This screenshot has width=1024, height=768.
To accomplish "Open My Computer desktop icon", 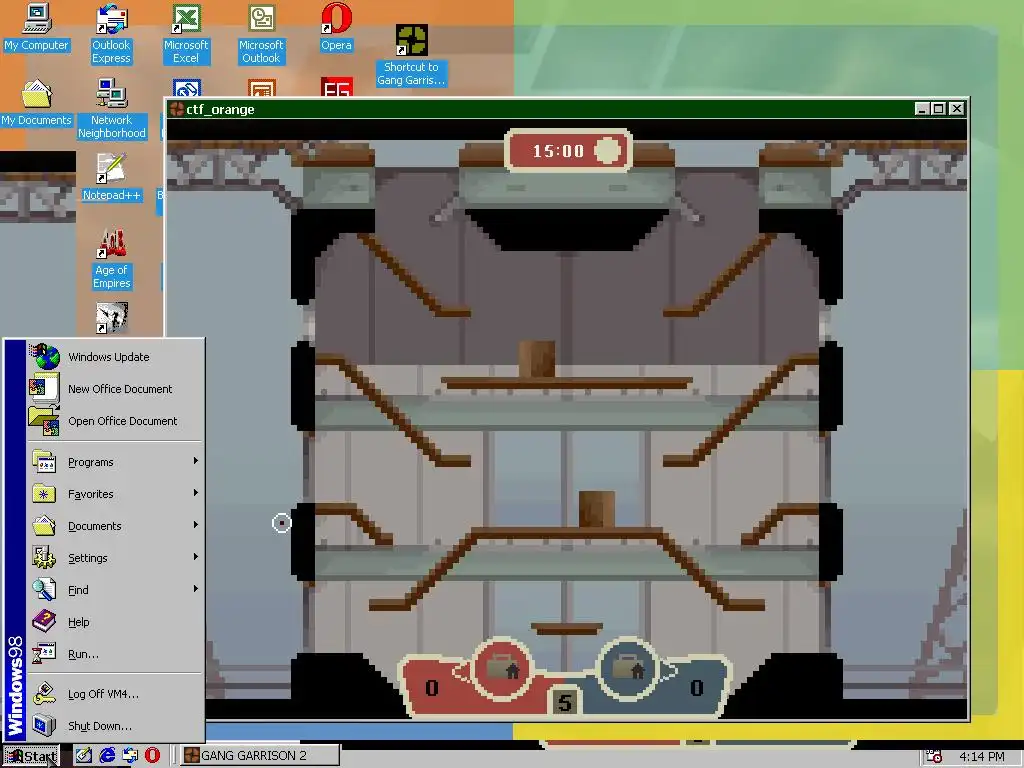I will (37, 27).
